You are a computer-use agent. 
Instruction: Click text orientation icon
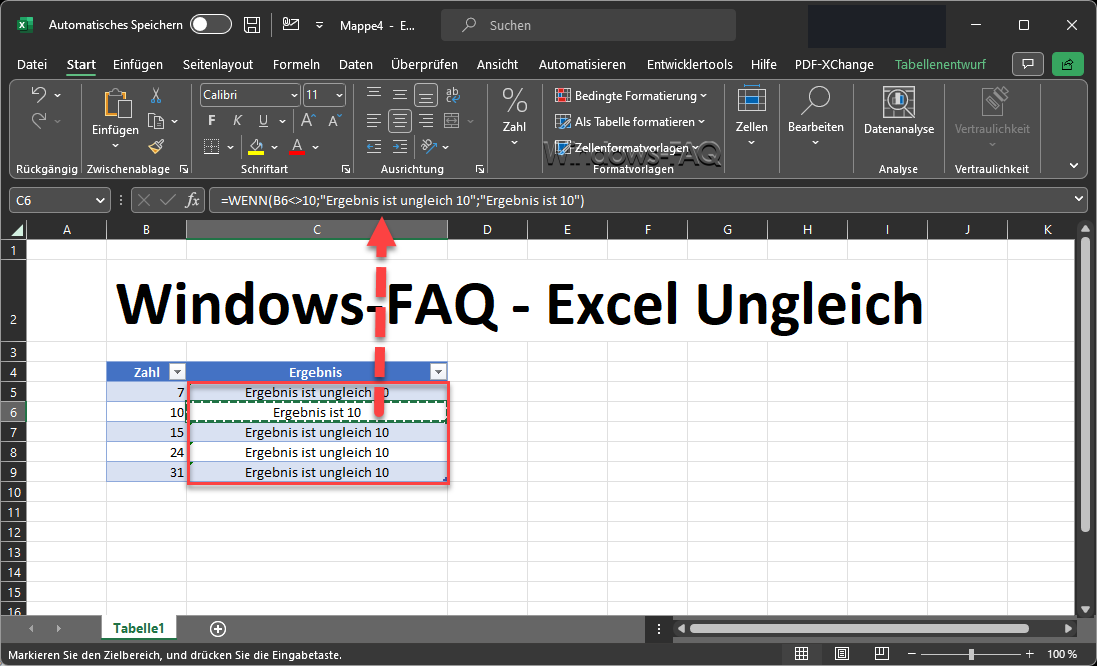[428, 147]
